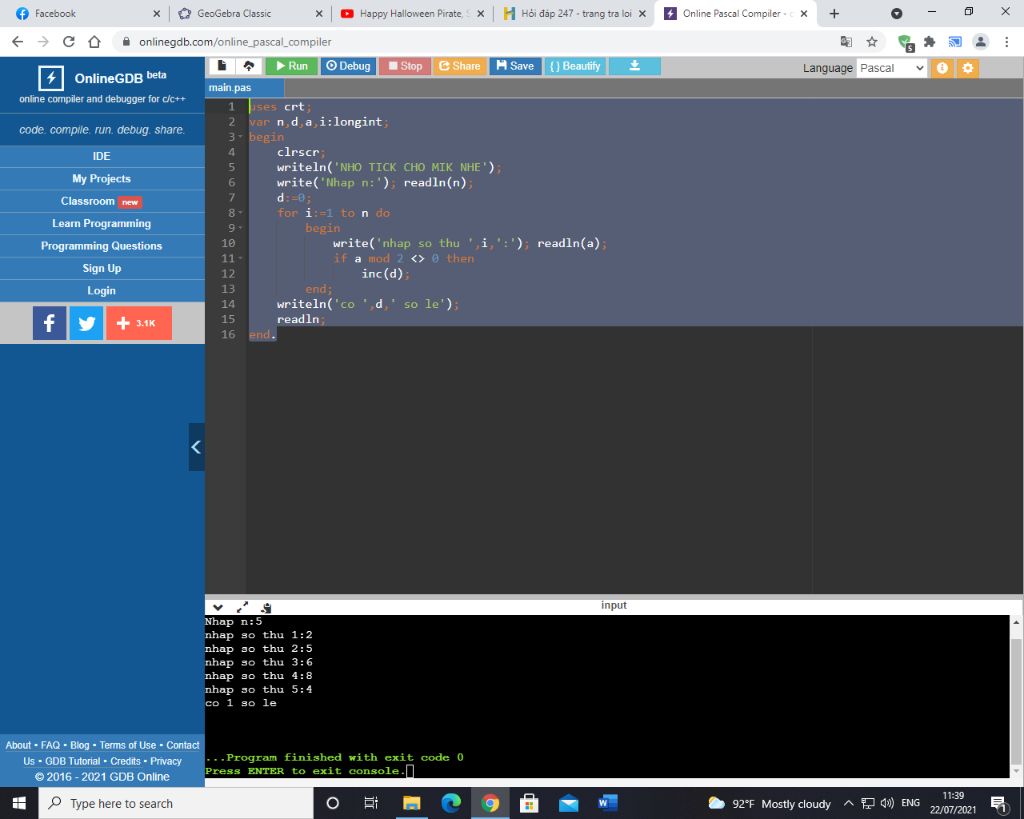Click the OnlineGDB lightning logo
Image resolution: width=1024 pixels, height=819 pixels.
[51, 78]
